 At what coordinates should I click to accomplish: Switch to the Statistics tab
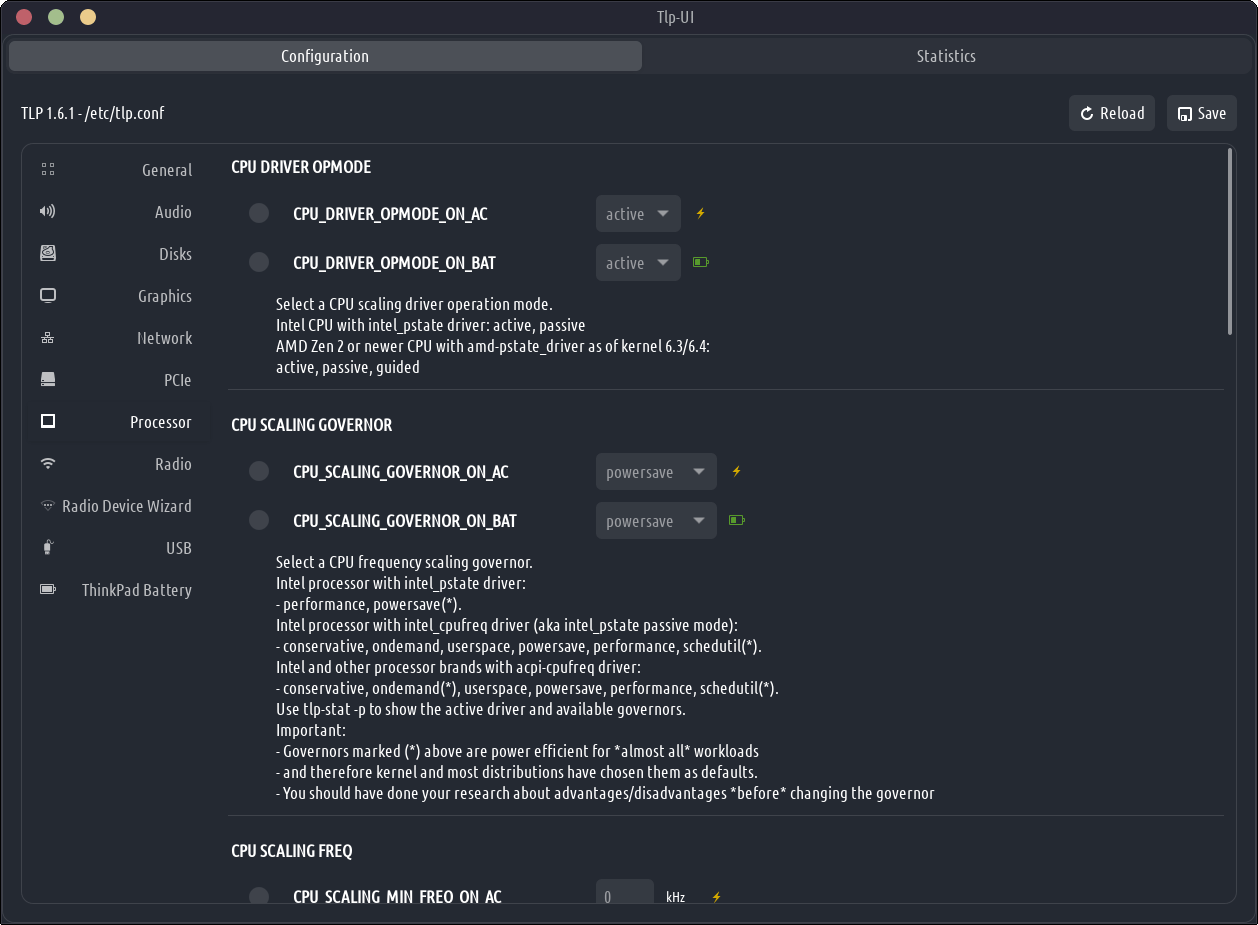pos(945,56)
